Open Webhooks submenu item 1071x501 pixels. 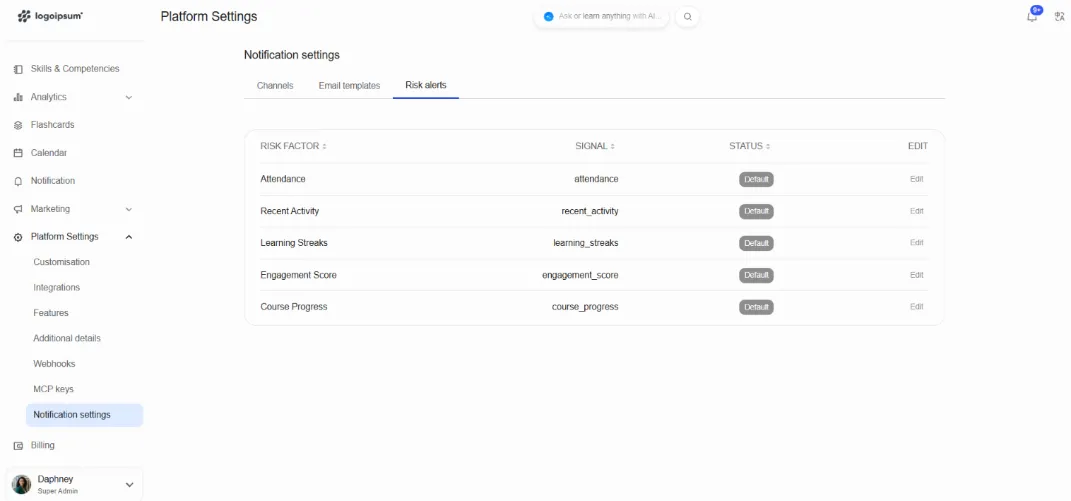(55, 364)
